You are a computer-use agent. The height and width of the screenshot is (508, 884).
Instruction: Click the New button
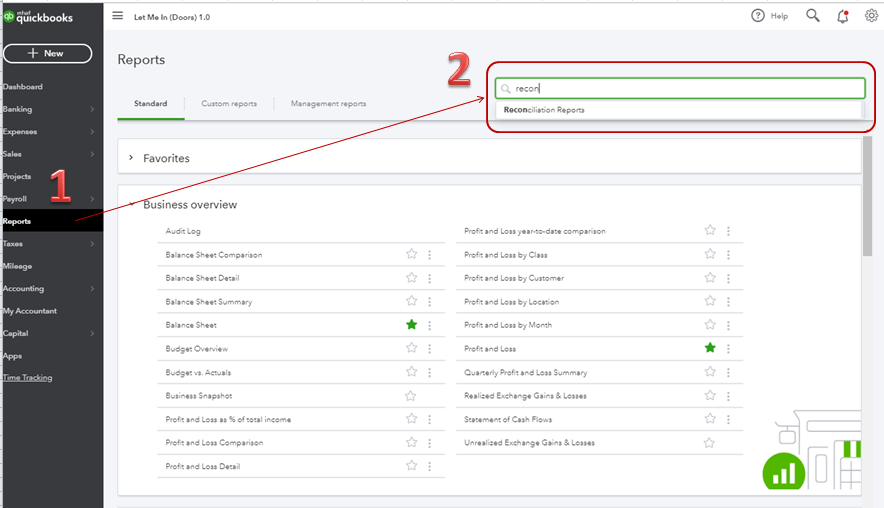(x=47, y=54)
